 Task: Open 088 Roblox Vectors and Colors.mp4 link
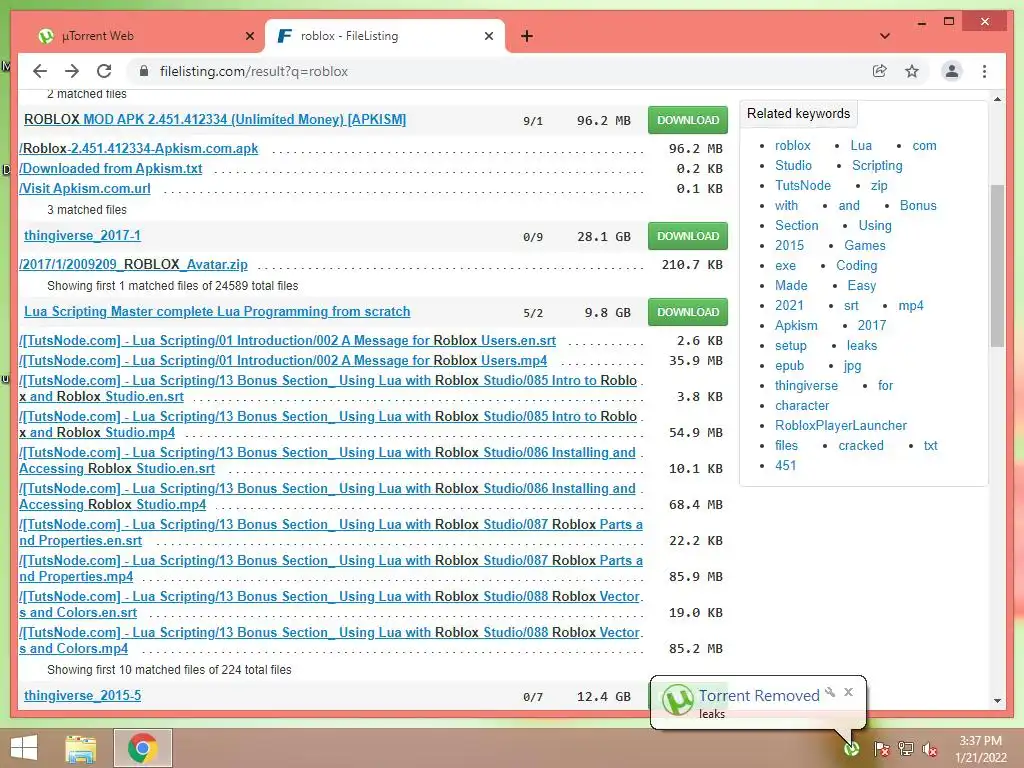tap(330, 641)
